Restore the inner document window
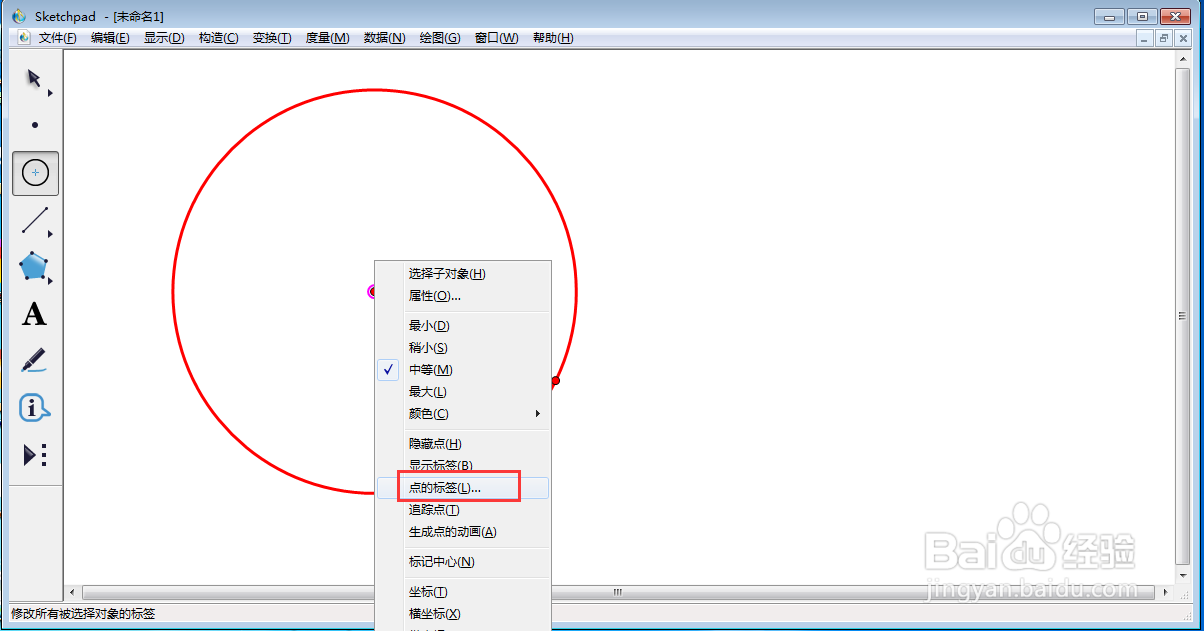This screenshot has height=631, width=1204. 1164,38
